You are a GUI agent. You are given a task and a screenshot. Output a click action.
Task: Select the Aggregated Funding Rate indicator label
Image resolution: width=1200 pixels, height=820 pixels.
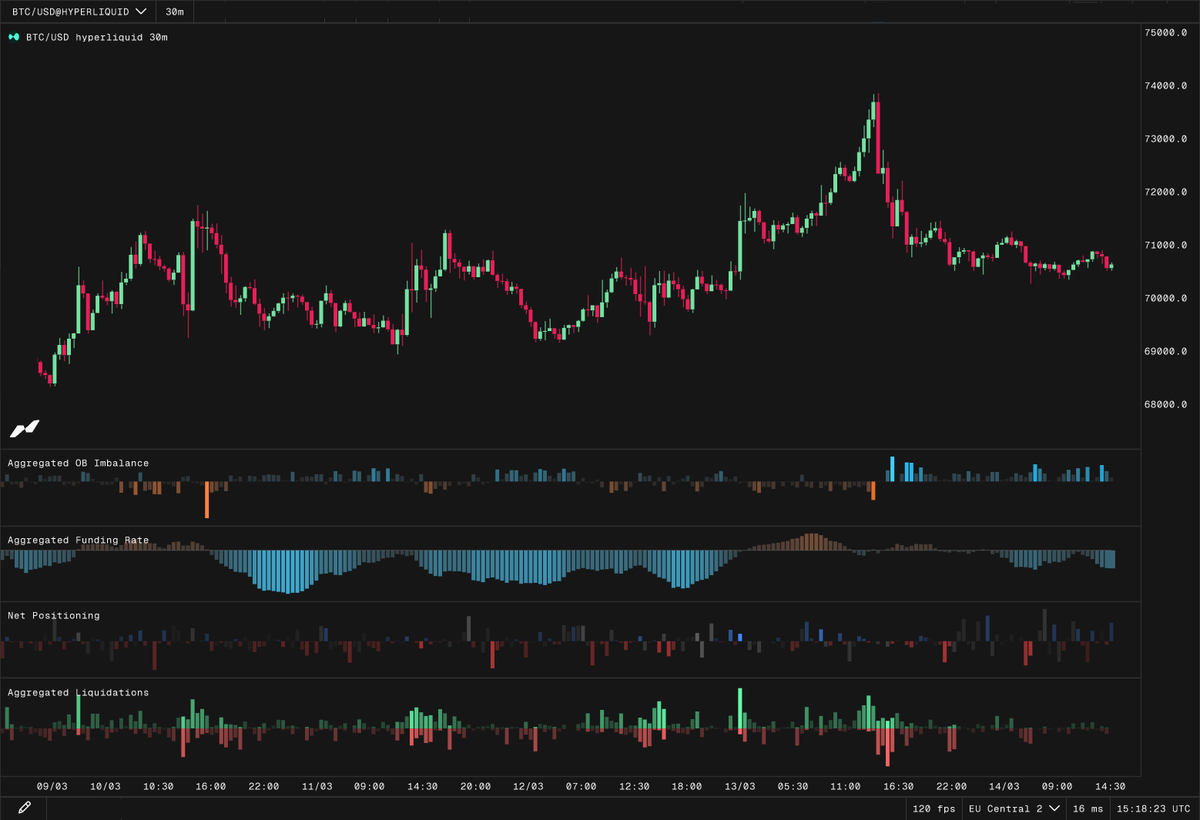coord(78,540)
